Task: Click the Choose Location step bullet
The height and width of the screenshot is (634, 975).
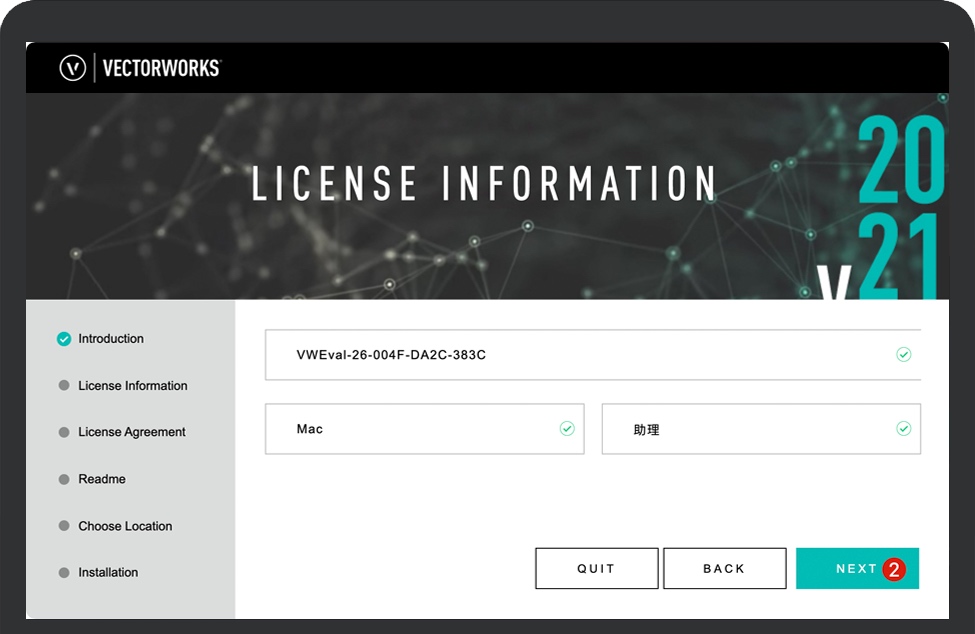Action: [x=64, y=526]
